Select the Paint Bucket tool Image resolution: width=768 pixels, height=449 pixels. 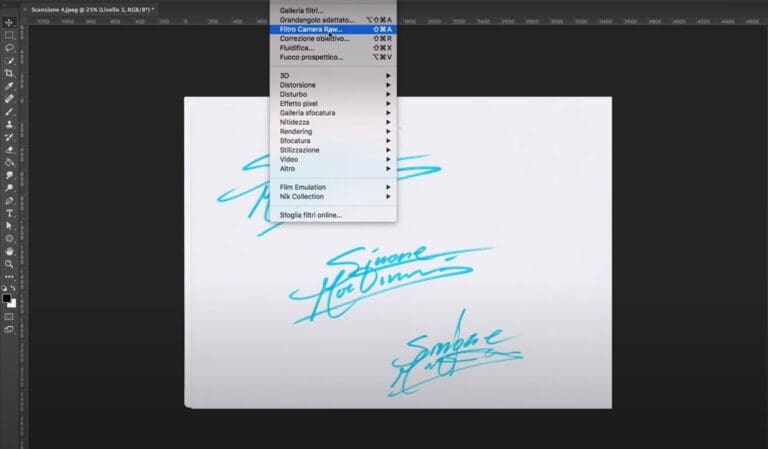(9, 163)
